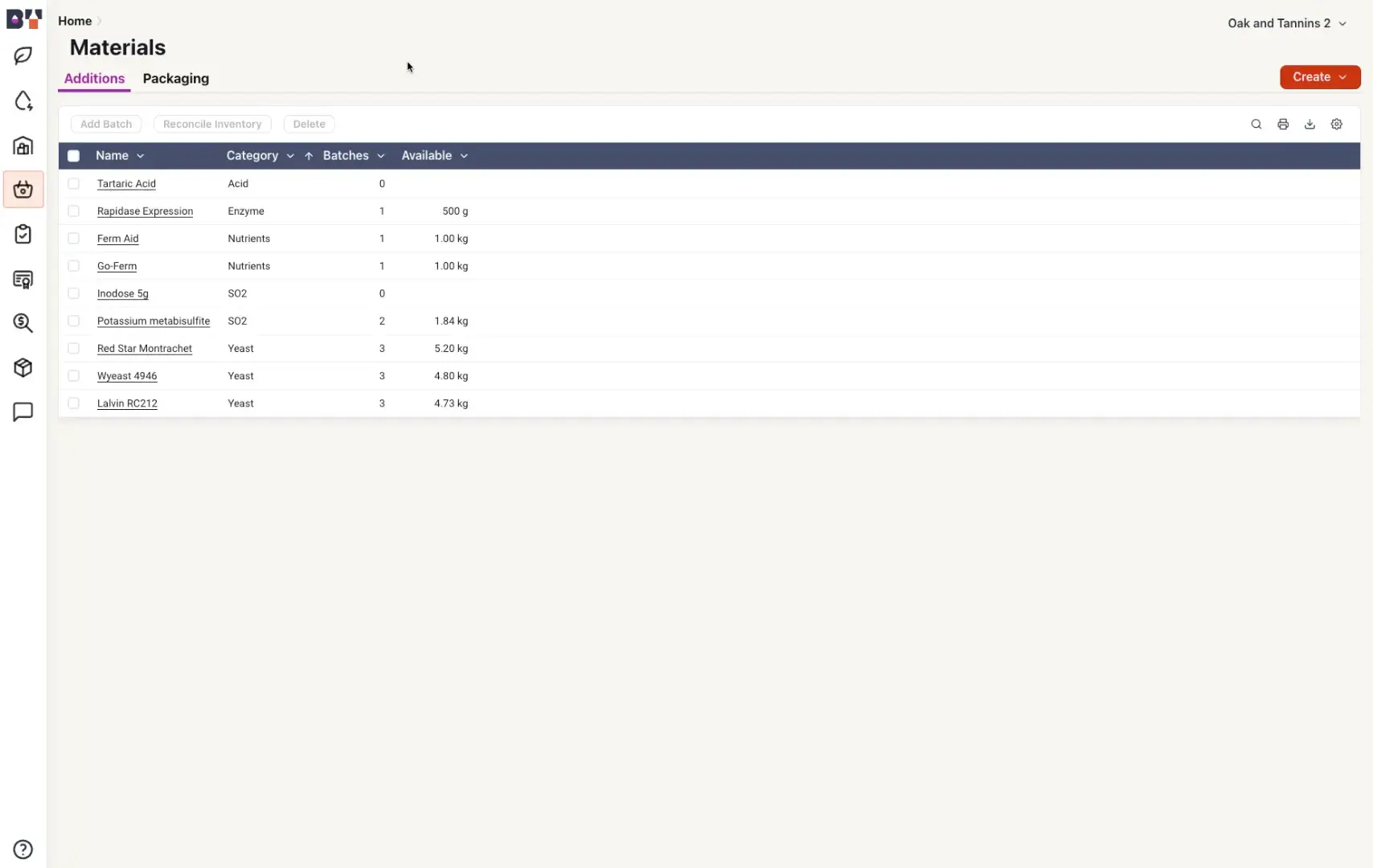Click sort arrow beside Batches header
The image size is (1373, 868).
[x=309, y=156]
